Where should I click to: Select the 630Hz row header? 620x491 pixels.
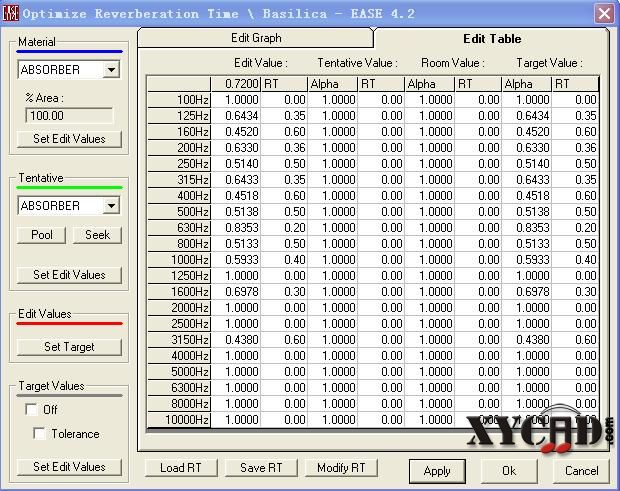click(179, 228)
